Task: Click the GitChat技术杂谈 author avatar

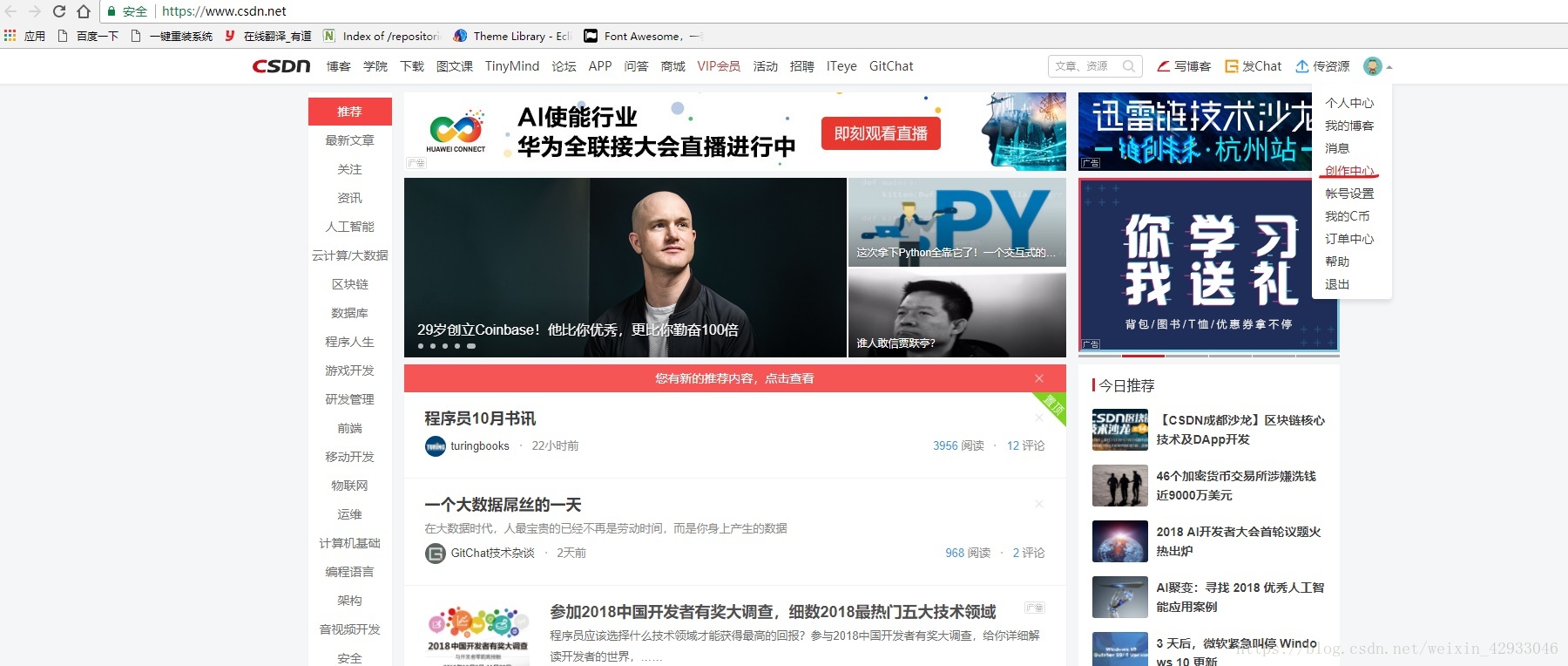Action: [x=435, y=554]
